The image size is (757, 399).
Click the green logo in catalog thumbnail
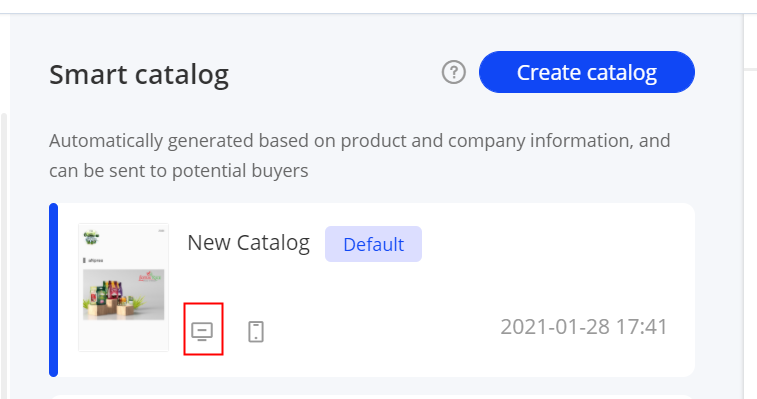click(x=91, y=238)
